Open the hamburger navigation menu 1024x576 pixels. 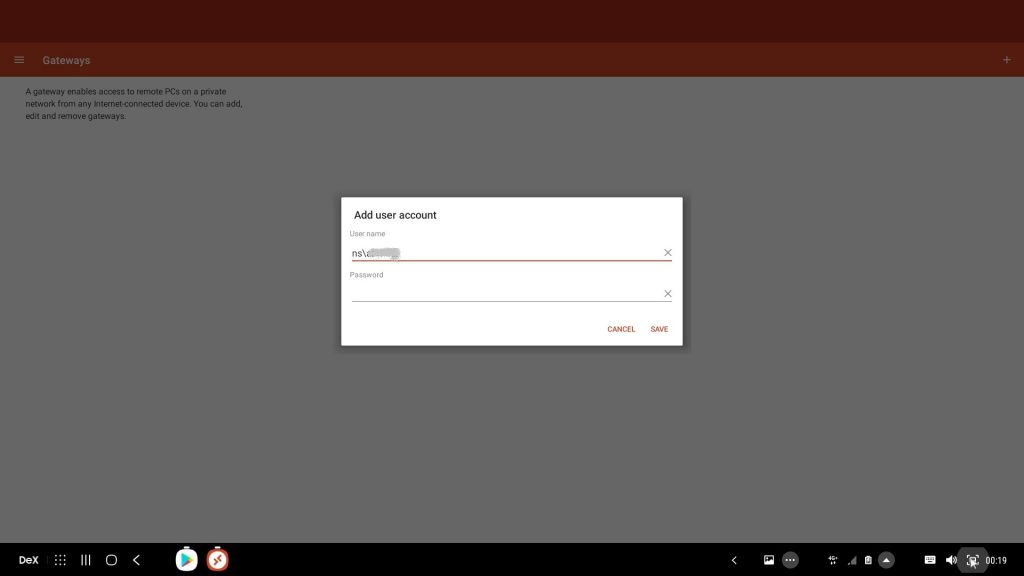pos(19,60)
